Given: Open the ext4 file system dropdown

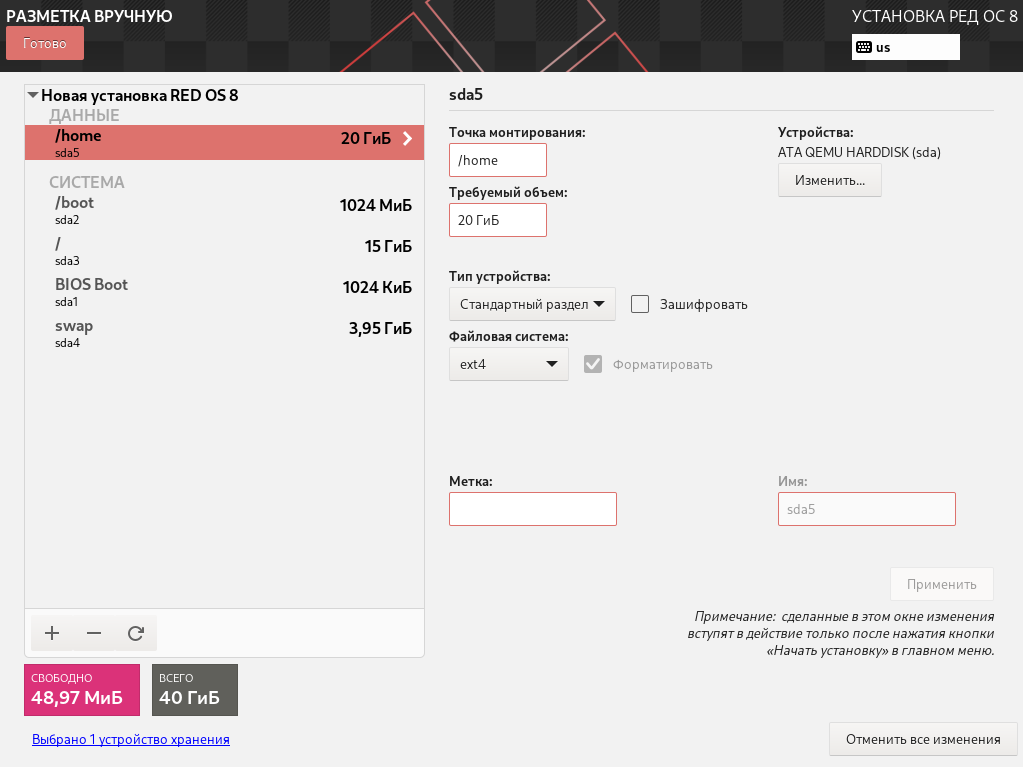Looking at the screenshot, I should pyautogui.click(x=509, y=364).
